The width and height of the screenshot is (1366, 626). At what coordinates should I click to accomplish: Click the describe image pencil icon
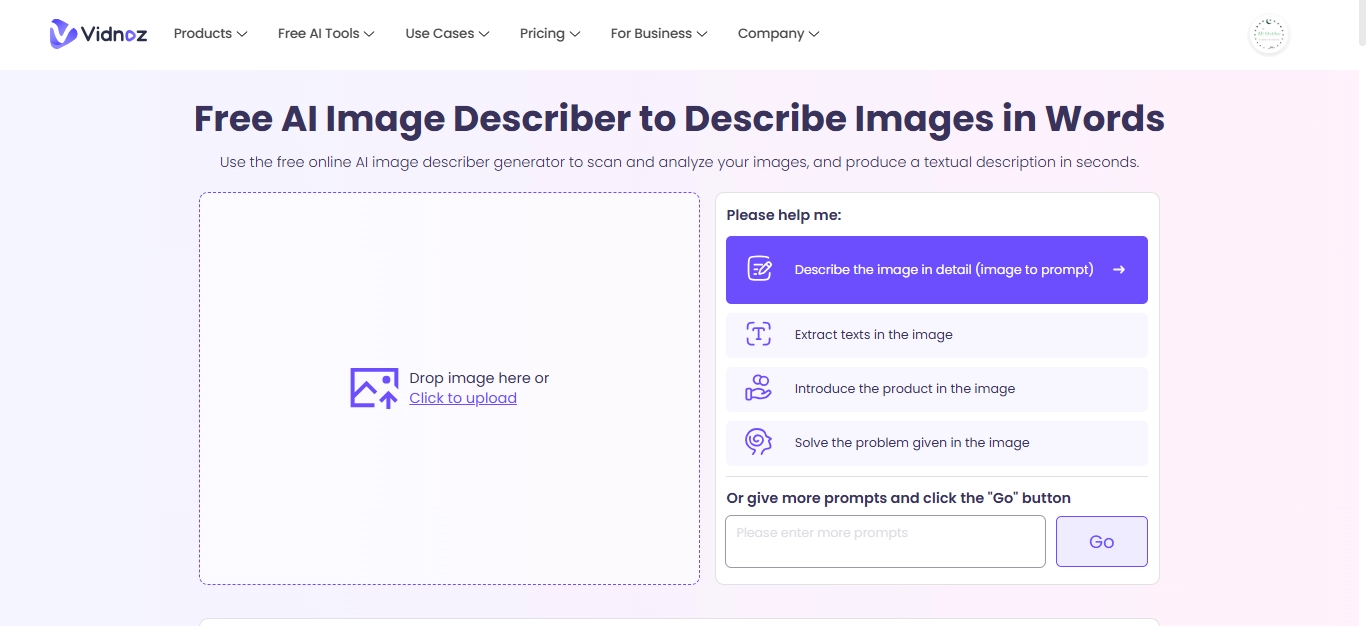point(759,269)
